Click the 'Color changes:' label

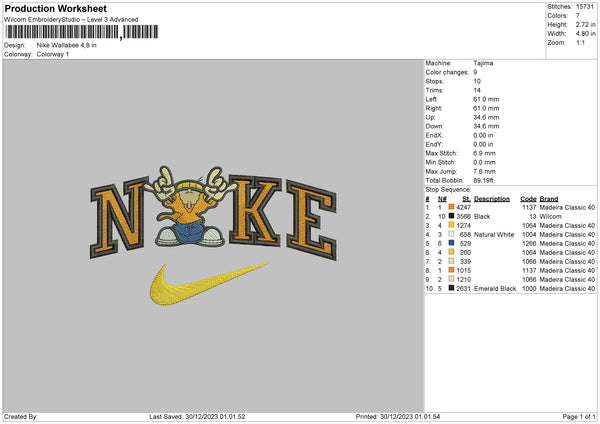(447, 72)
